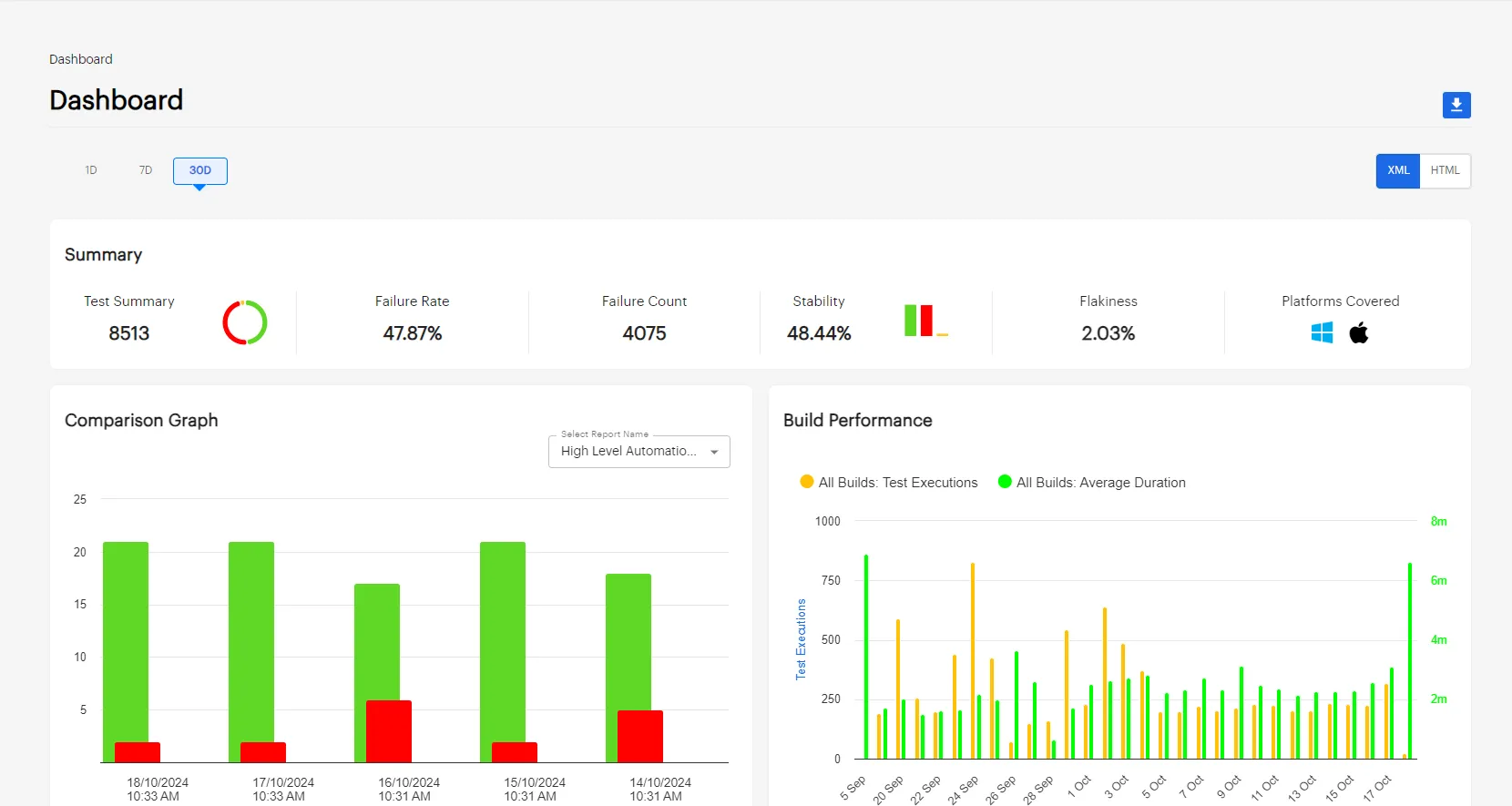Click the Failure Count value 4075
The image size is (1512, 806).
point(644,333)
